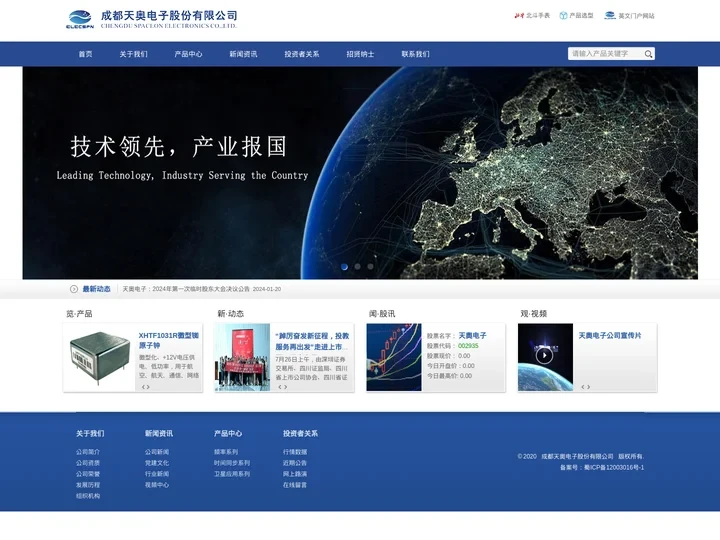Click previous arrow in 新·动态 card
The width and height of the screenshot is (720, 540).
click(x=280, y=387)
